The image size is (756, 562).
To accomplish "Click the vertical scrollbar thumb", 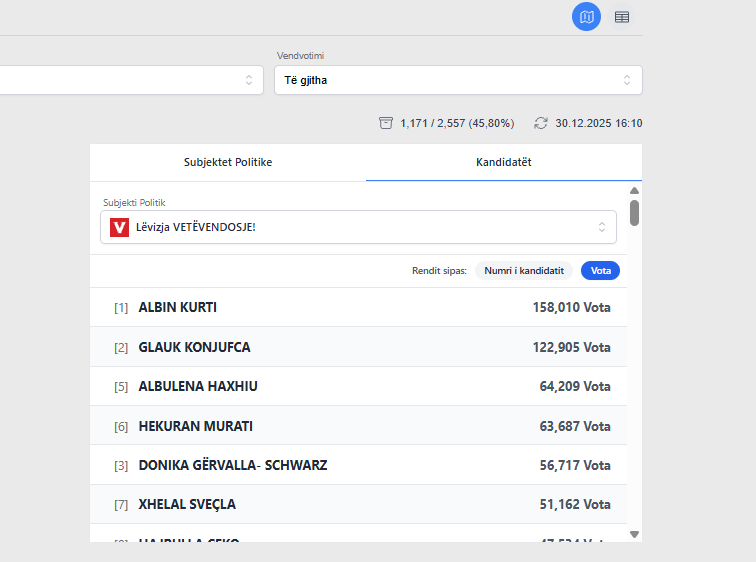I will point(634,212).
